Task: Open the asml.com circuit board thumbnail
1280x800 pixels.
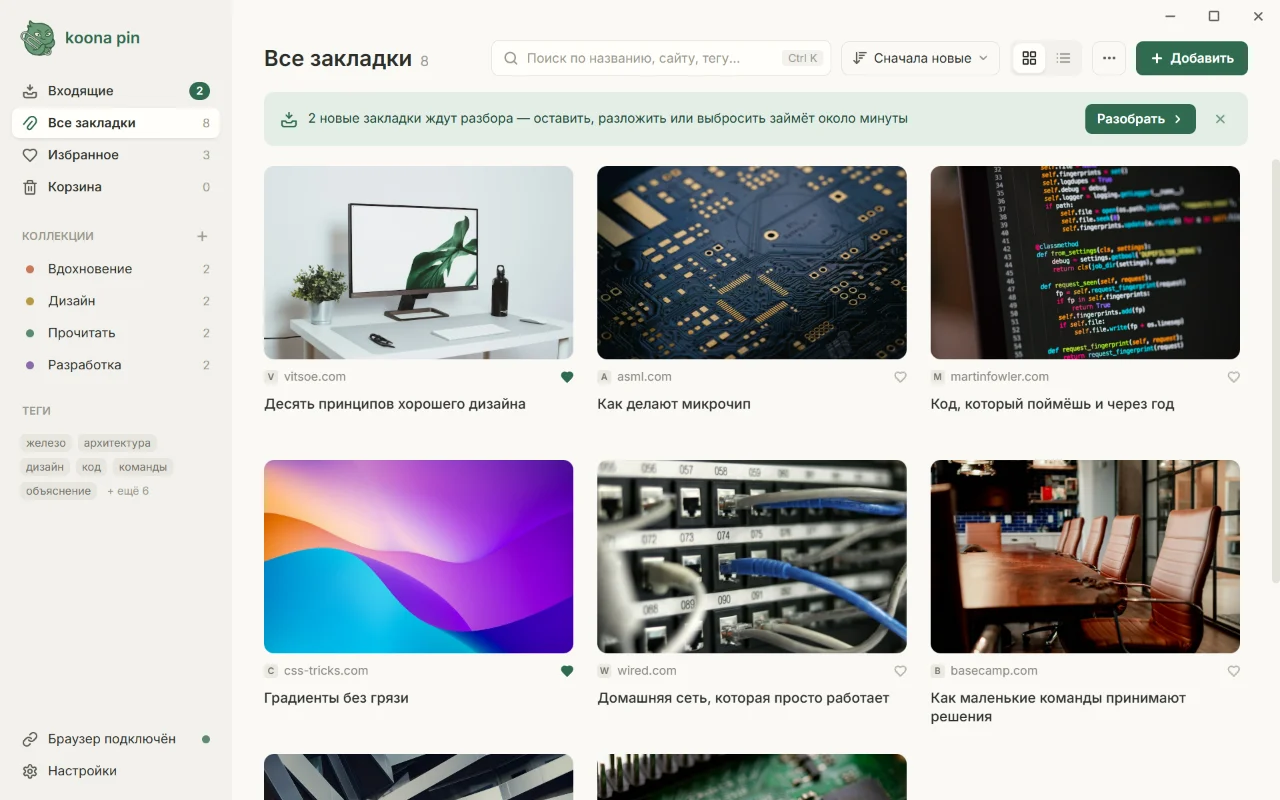Action: (x=752, y=262)
